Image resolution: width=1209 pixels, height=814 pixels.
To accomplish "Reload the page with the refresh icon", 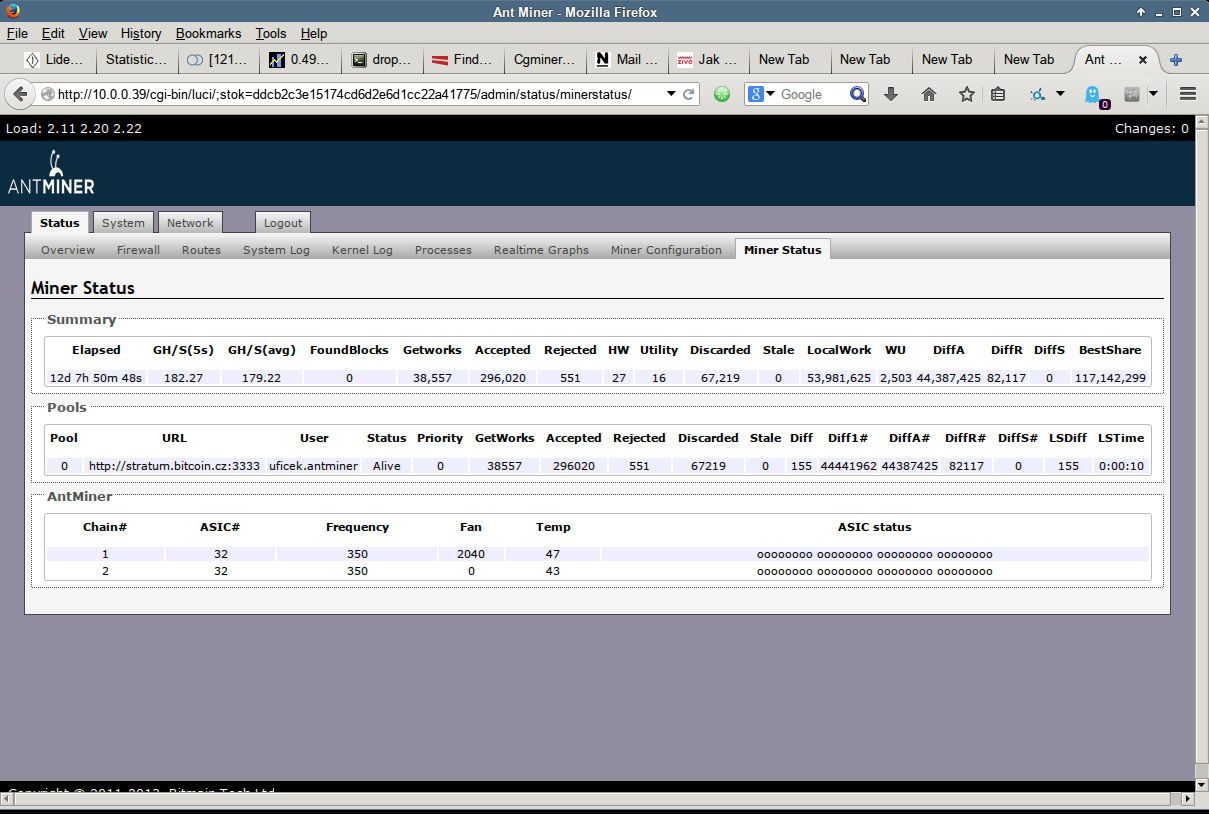I will (x=689, y=94).
